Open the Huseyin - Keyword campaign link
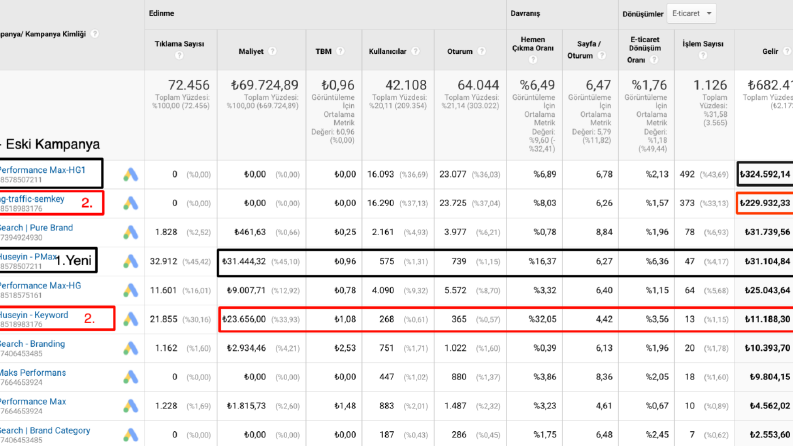The width and height of the screenshot is (793, 446). [x=34, y=315]
